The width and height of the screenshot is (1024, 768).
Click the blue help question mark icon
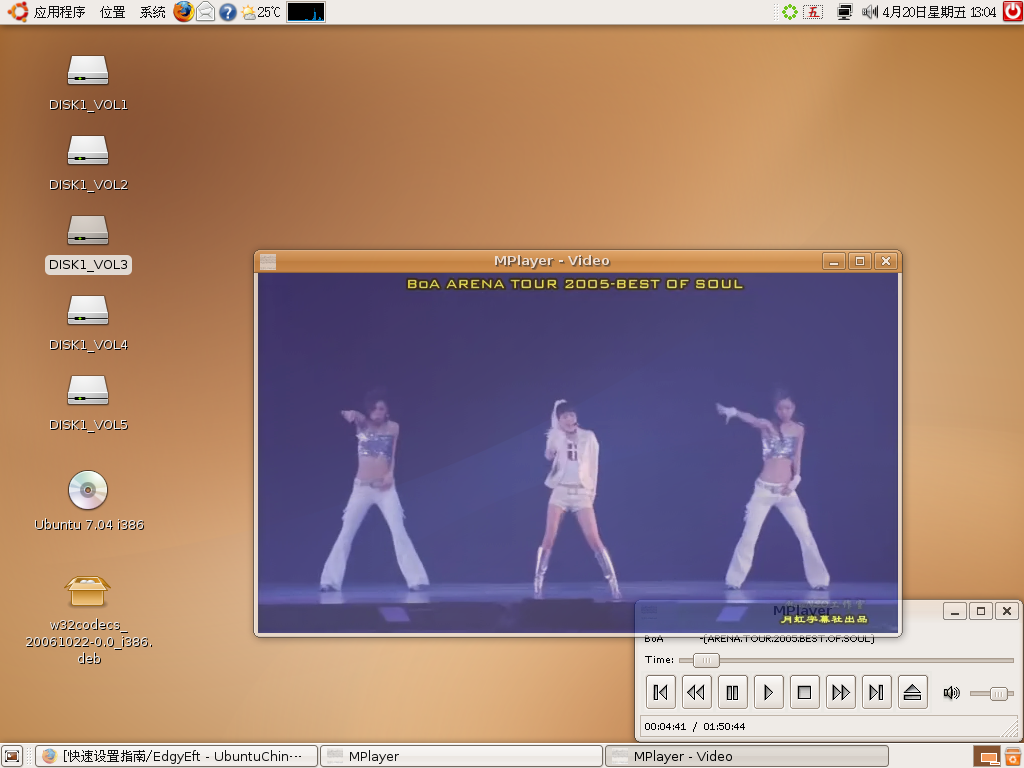coord(227,12)
